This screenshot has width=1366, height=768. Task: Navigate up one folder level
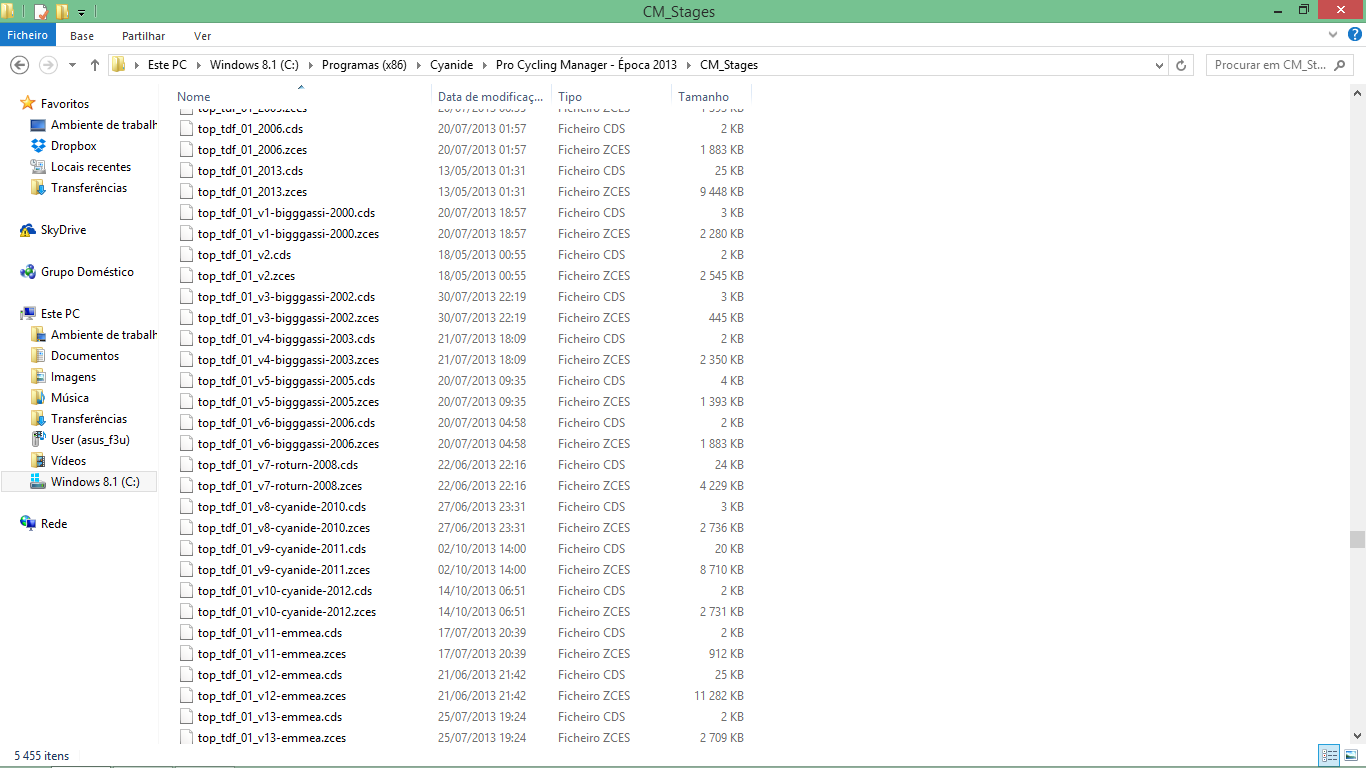point(95,65)
